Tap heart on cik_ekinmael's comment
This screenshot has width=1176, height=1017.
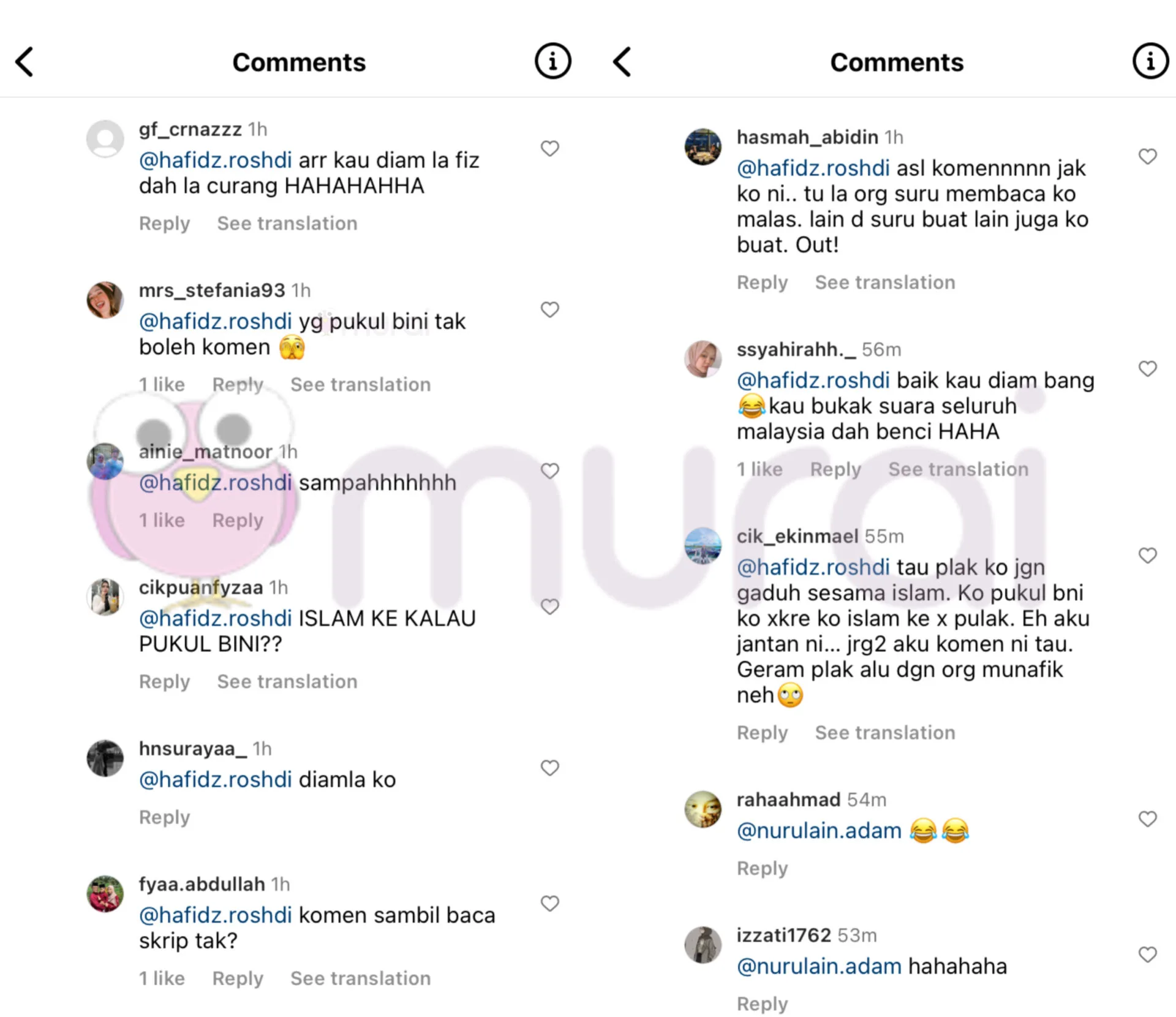click(x=1148, y=555)
